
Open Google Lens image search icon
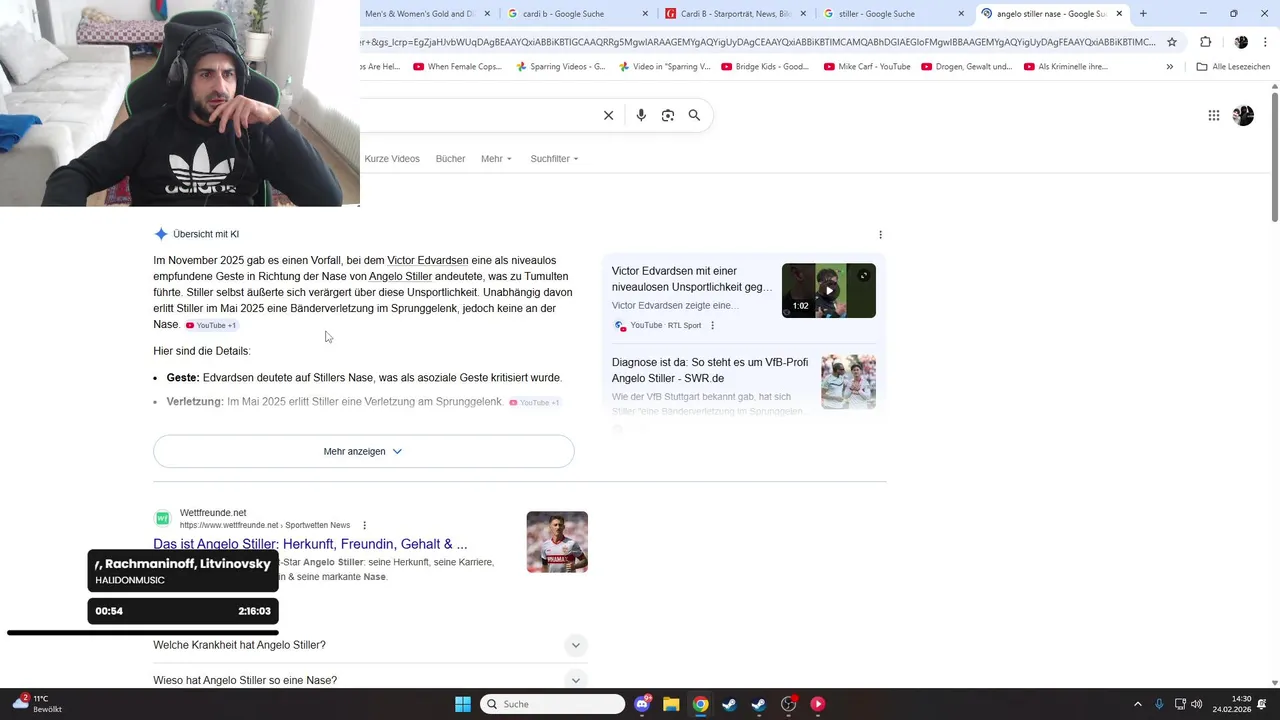(x=668, y=115)
